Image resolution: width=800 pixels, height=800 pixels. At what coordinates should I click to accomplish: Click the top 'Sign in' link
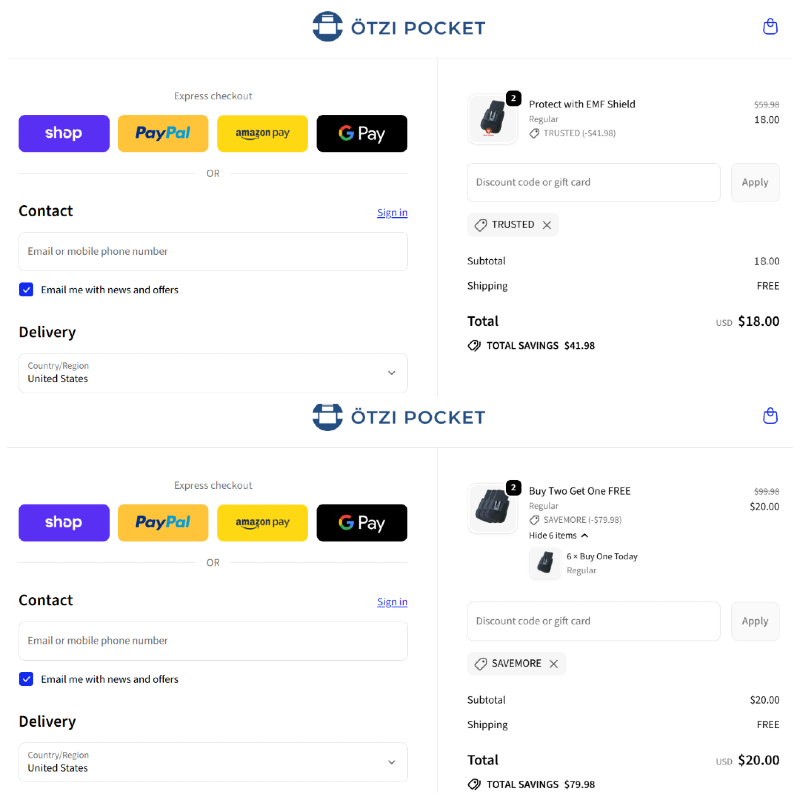click(392, 213)
